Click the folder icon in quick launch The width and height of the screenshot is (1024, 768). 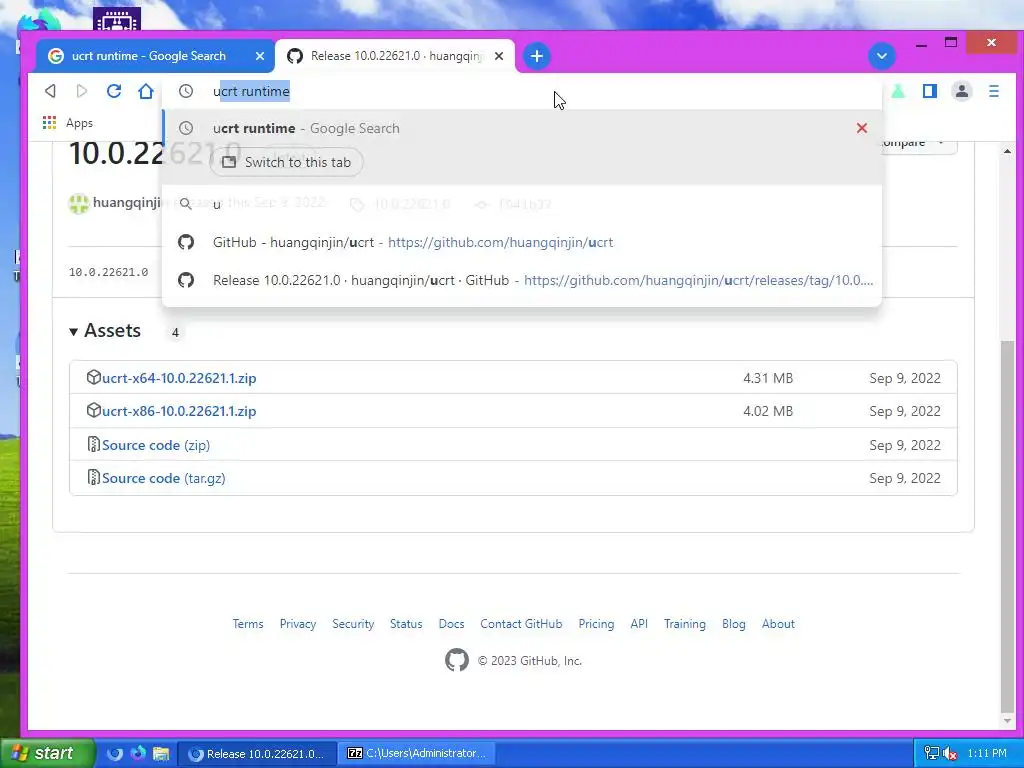click(x=161, y=754)
